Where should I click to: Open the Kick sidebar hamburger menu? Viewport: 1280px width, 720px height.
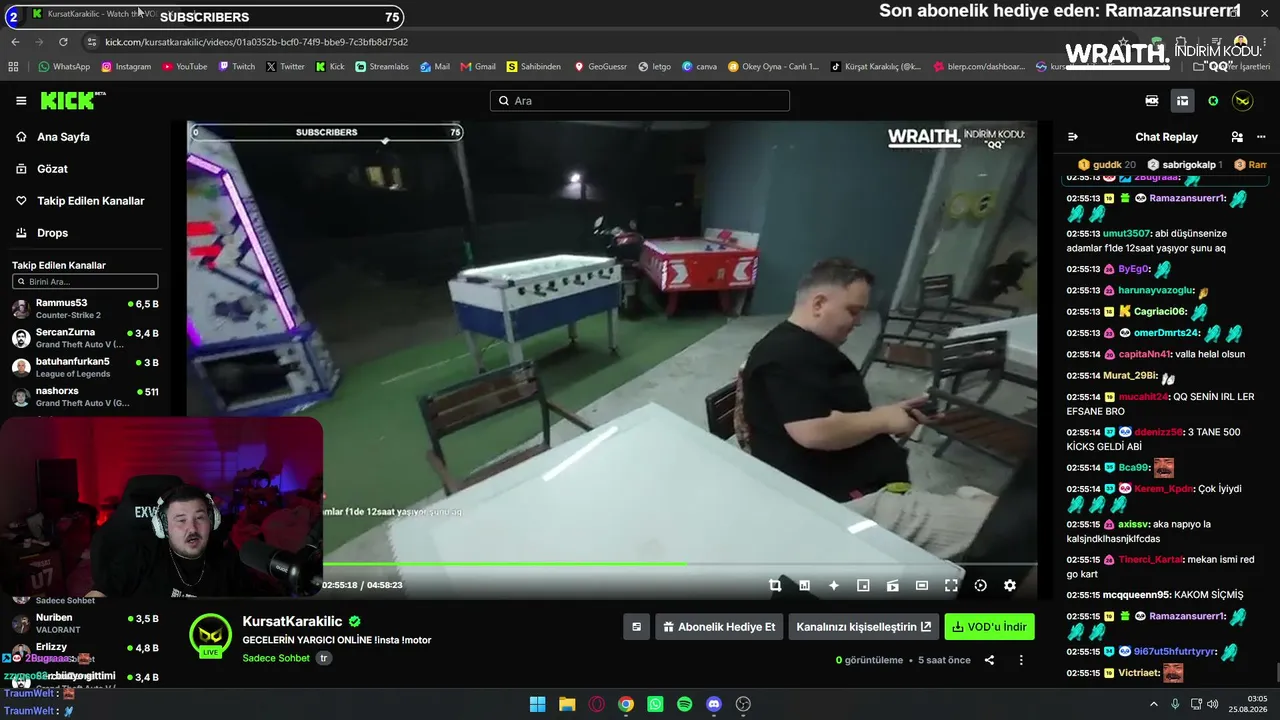pos(21,100)
